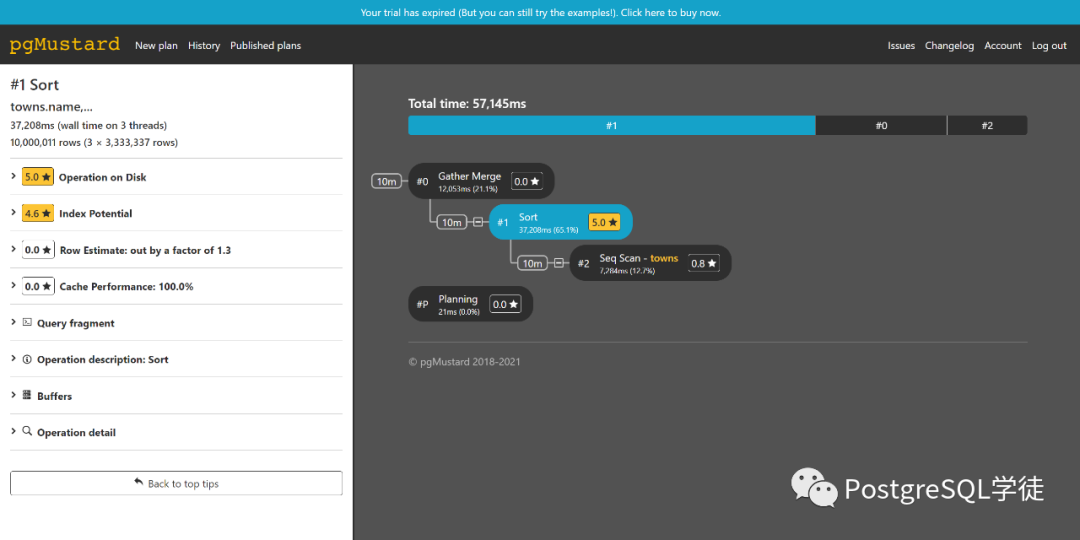Expand Operation description Sort chevron
Screen dimensions: 1080x540
[x=14, y=359]
